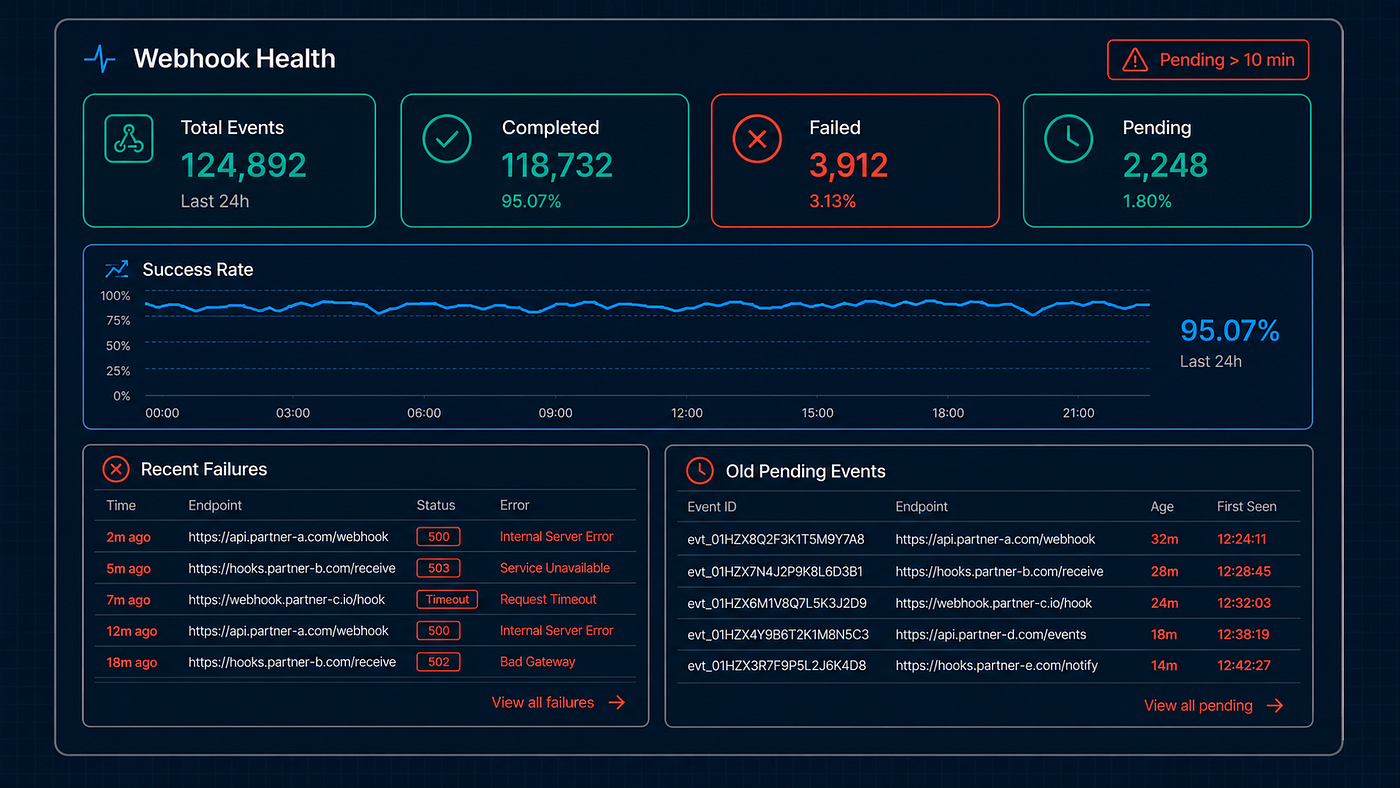Click the large 95.07% success rate figure
The width and height of the screenshot is (1400, 788).
(x=1230, y=330)
